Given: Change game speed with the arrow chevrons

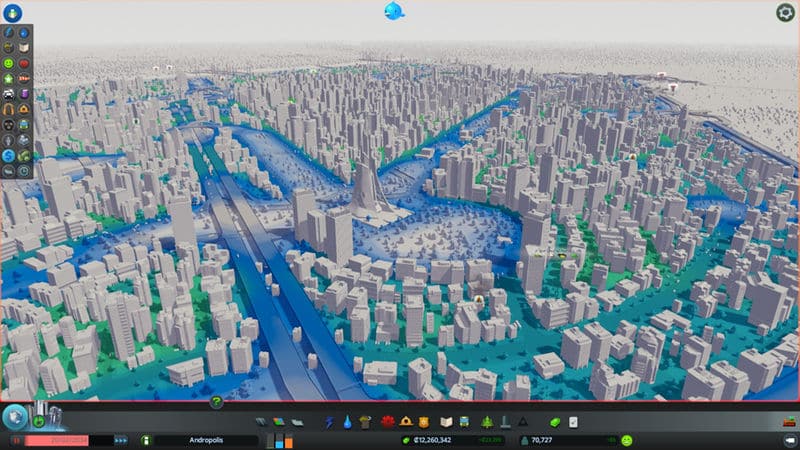Looking at the screenshot, I should [x=121, y=440].
